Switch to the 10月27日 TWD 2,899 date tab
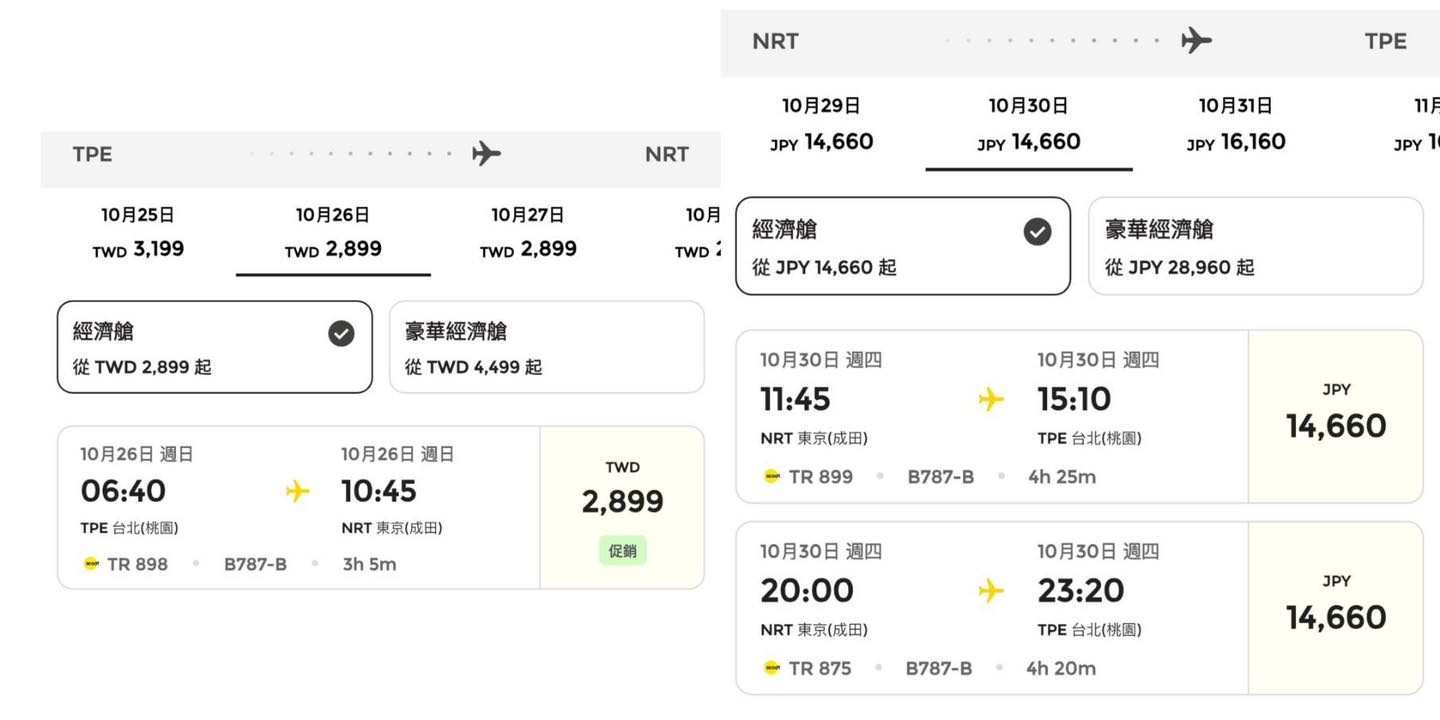Viewport: 1440px width, 720px height. [x=528, y=232]
